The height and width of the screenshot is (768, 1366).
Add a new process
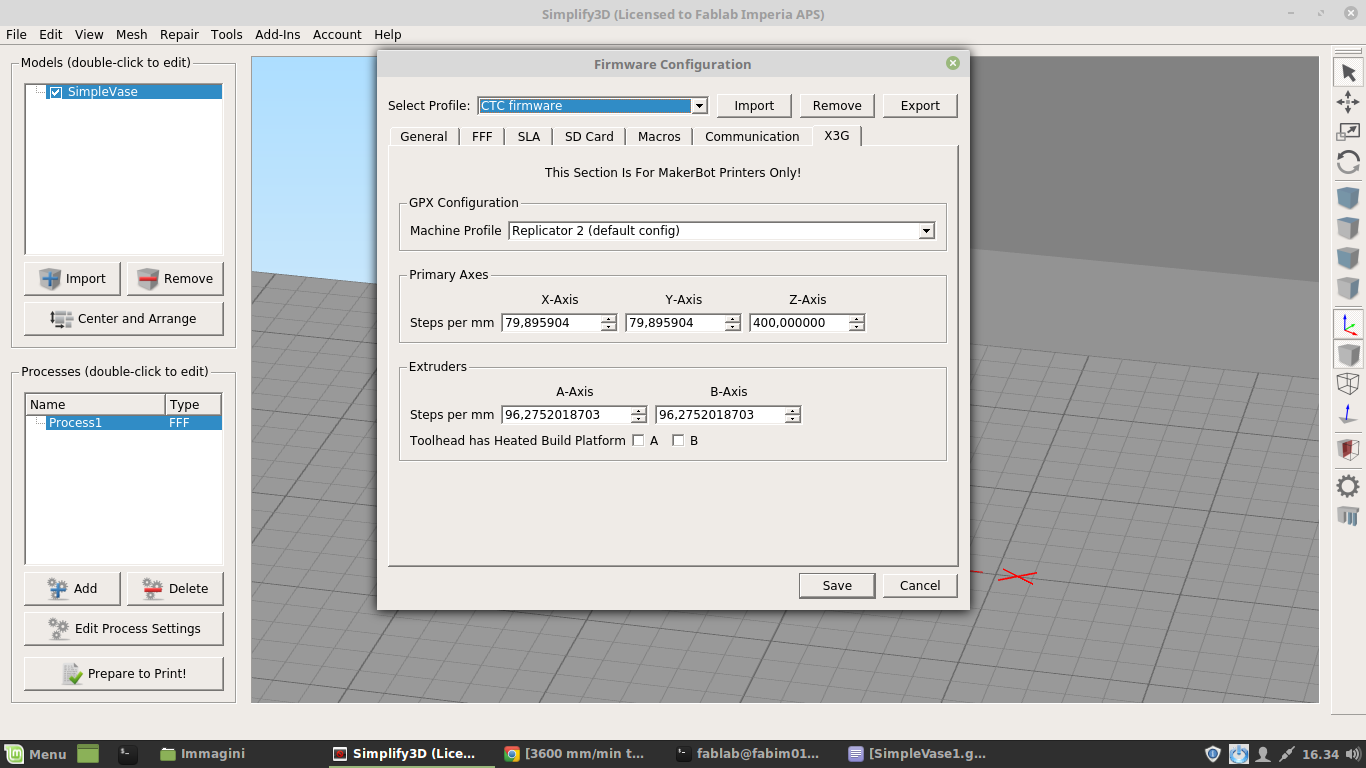(x=73, y=589)
